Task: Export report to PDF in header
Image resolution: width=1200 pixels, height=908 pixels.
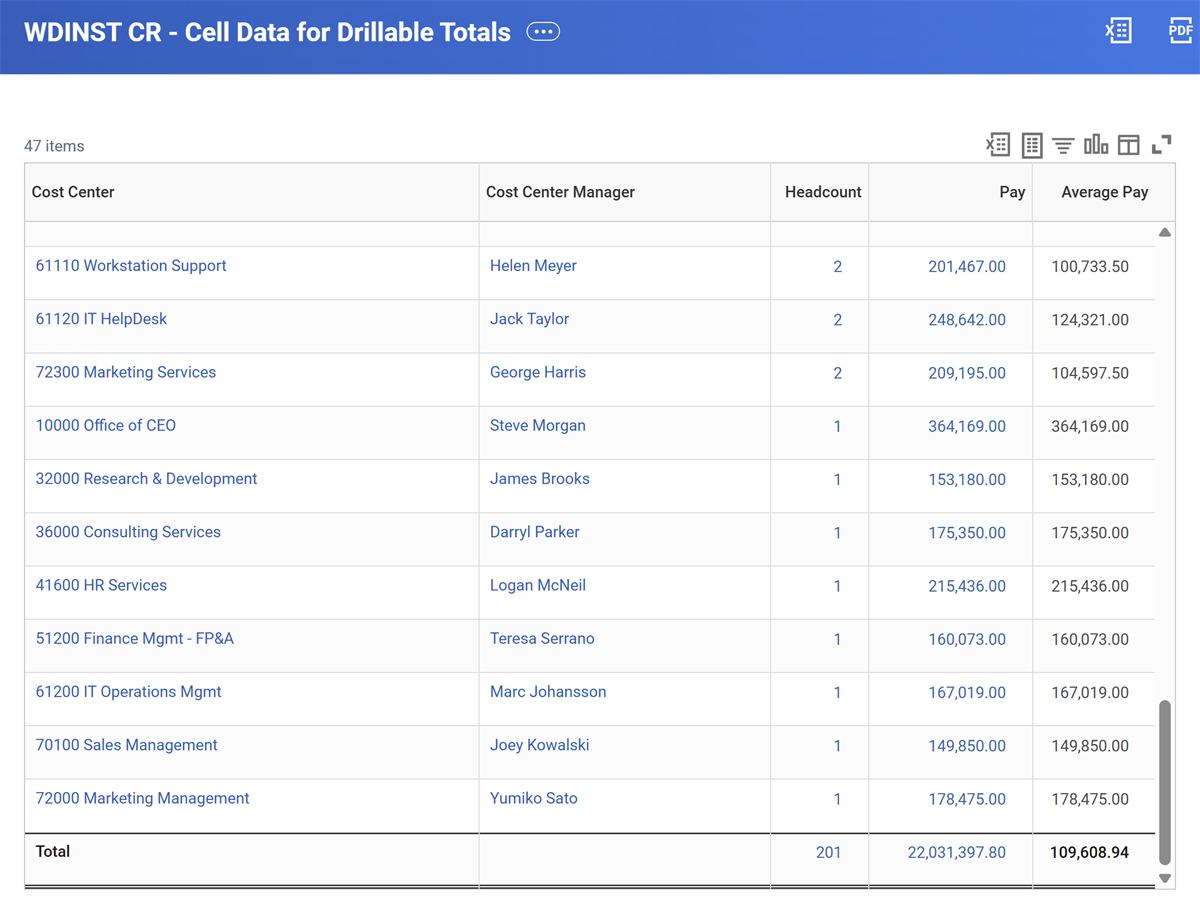Action: point(1180,31)
